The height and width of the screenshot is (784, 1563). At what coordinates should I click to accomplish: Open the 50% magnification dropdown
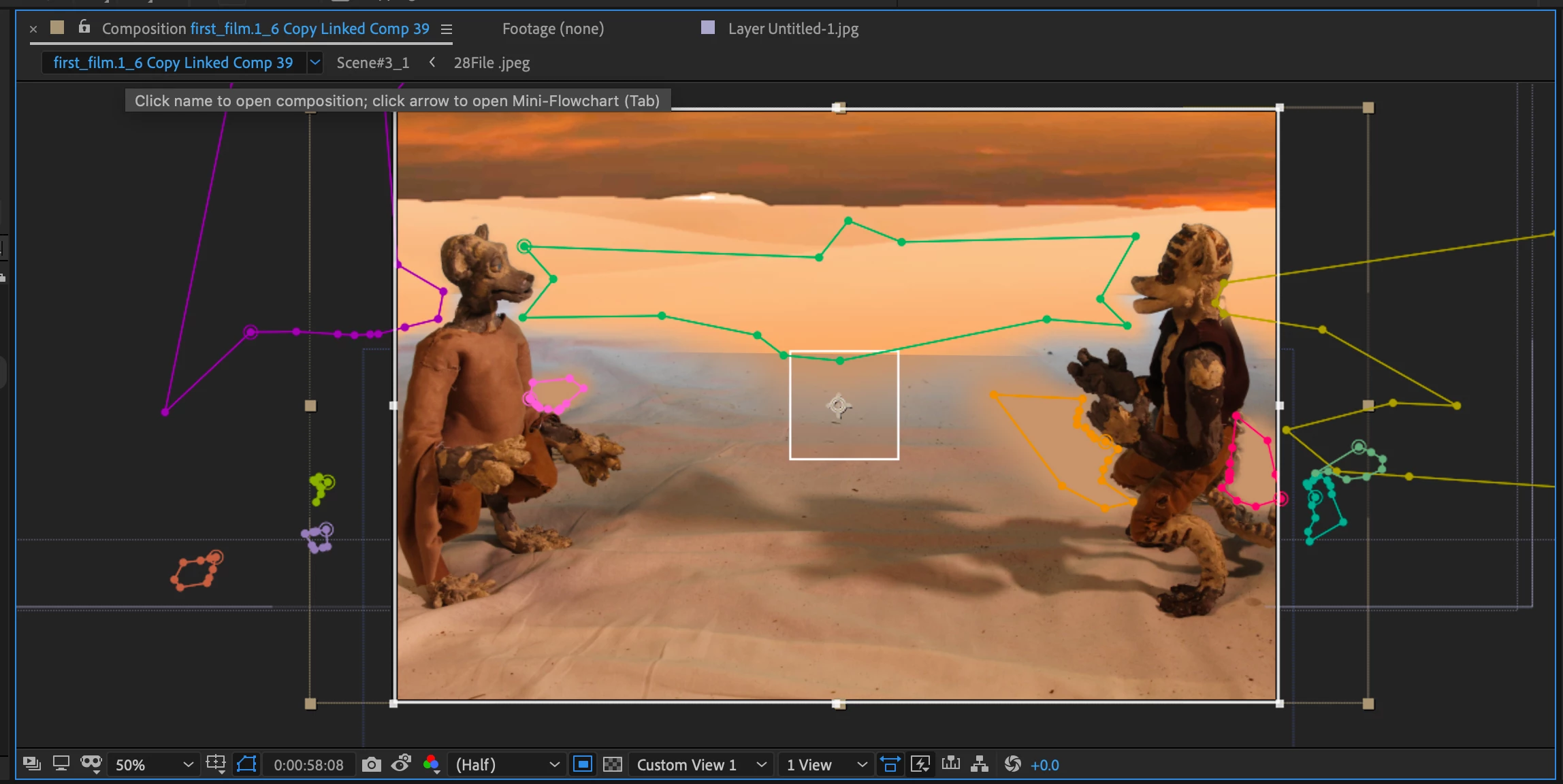[x=154, y=764]
